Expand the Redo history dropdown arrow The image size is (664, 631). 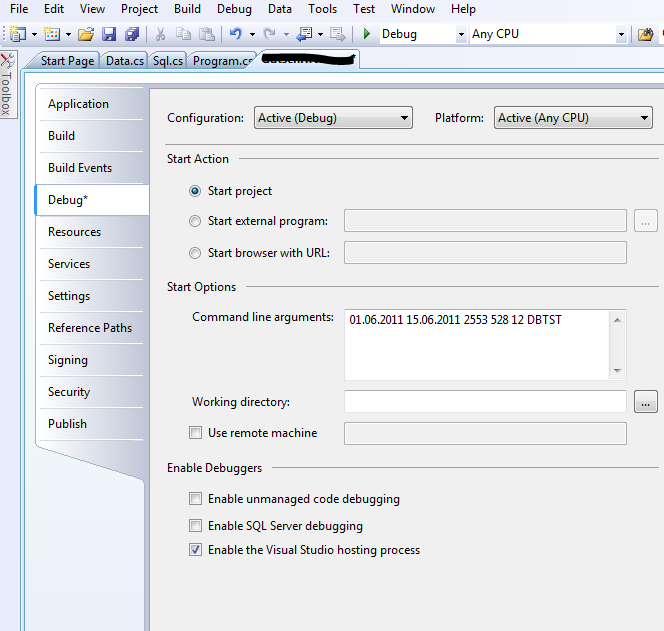pyautogui.click(x=286, y=34)
